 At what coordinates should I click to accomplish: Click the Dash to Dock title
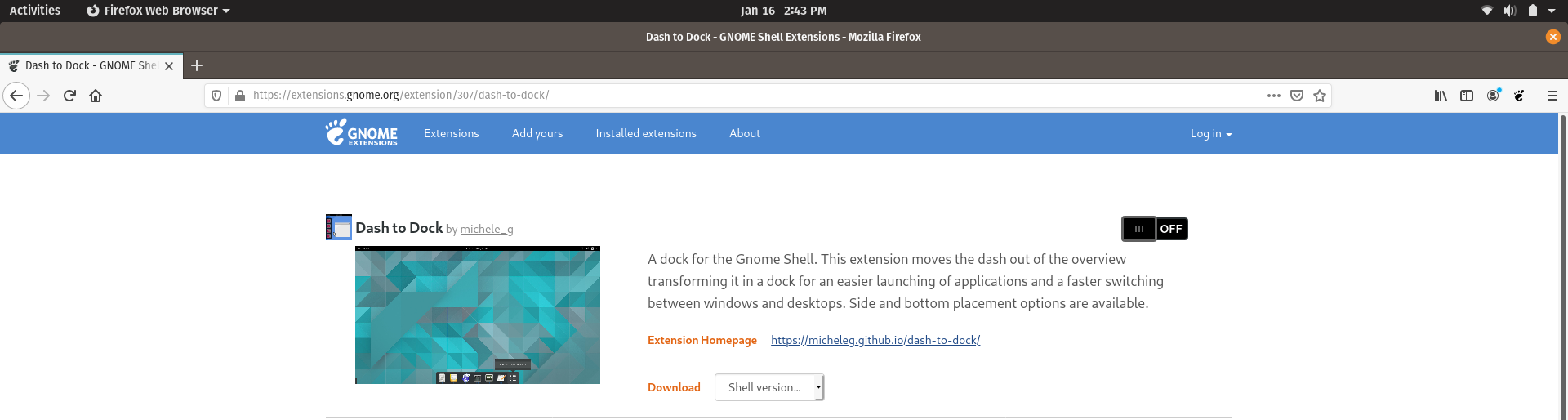[x=399, y=228]
